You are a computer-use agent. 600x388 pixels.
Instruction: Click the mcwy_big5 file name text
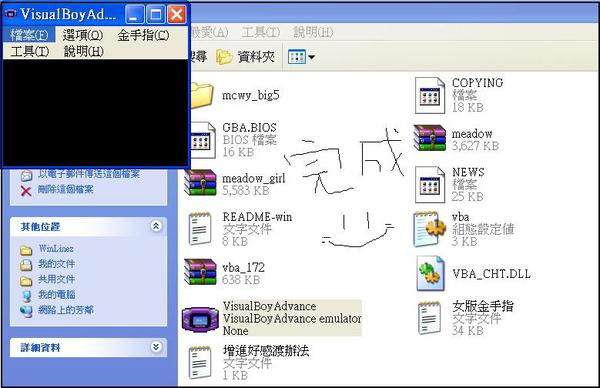pyautogui.click(x=251, y=95)
